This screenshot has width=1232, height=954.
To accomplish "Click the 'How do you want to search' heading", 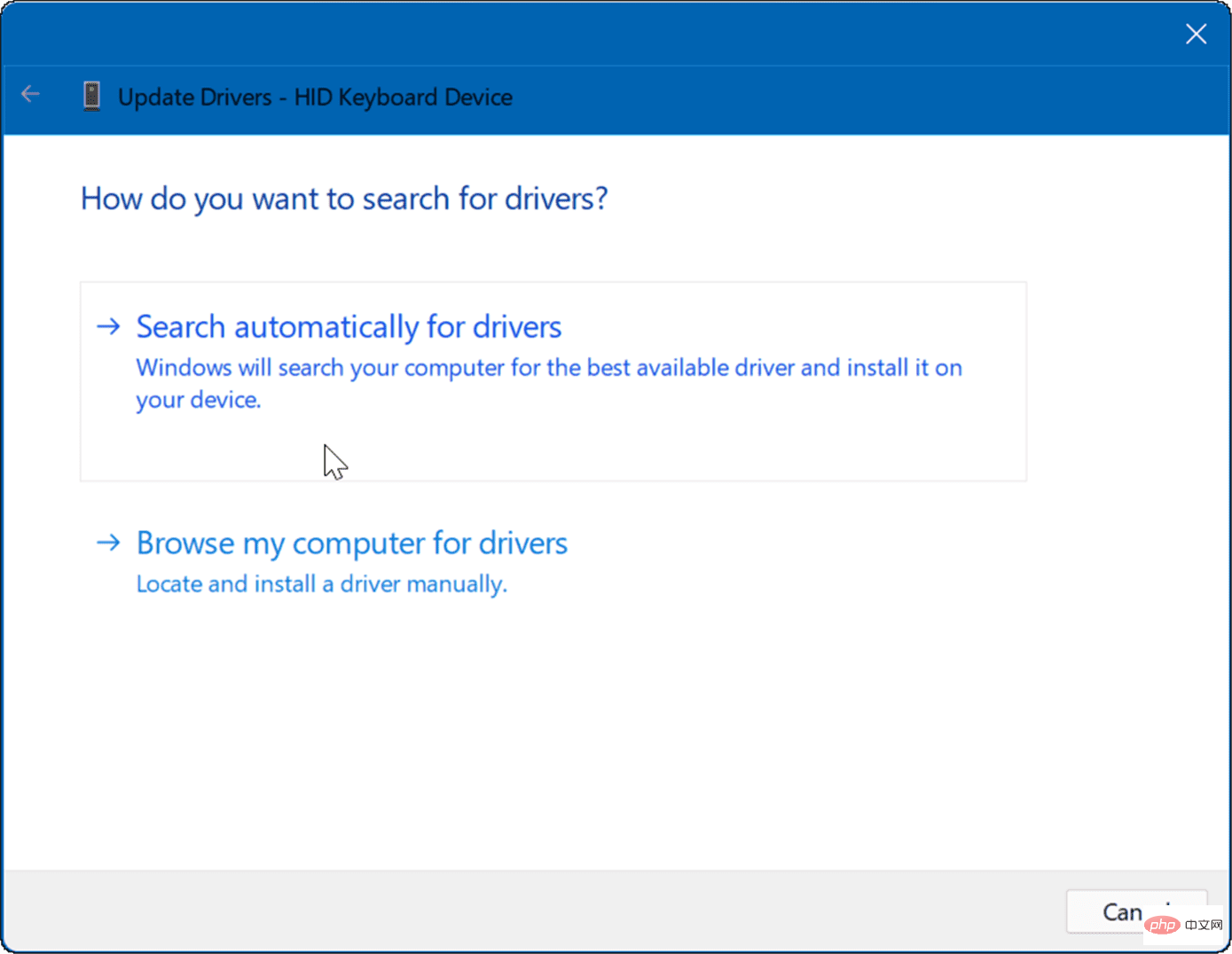I will click(x=344, y=199).
